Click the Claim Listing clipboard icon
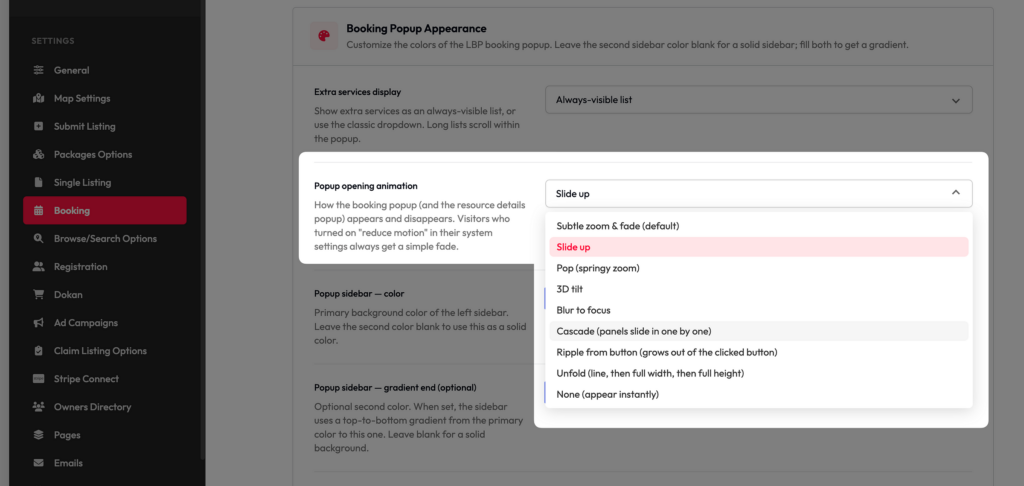The height and width of the screenshot is (486, 1024). pyautogui.click(x=39, y=351)
